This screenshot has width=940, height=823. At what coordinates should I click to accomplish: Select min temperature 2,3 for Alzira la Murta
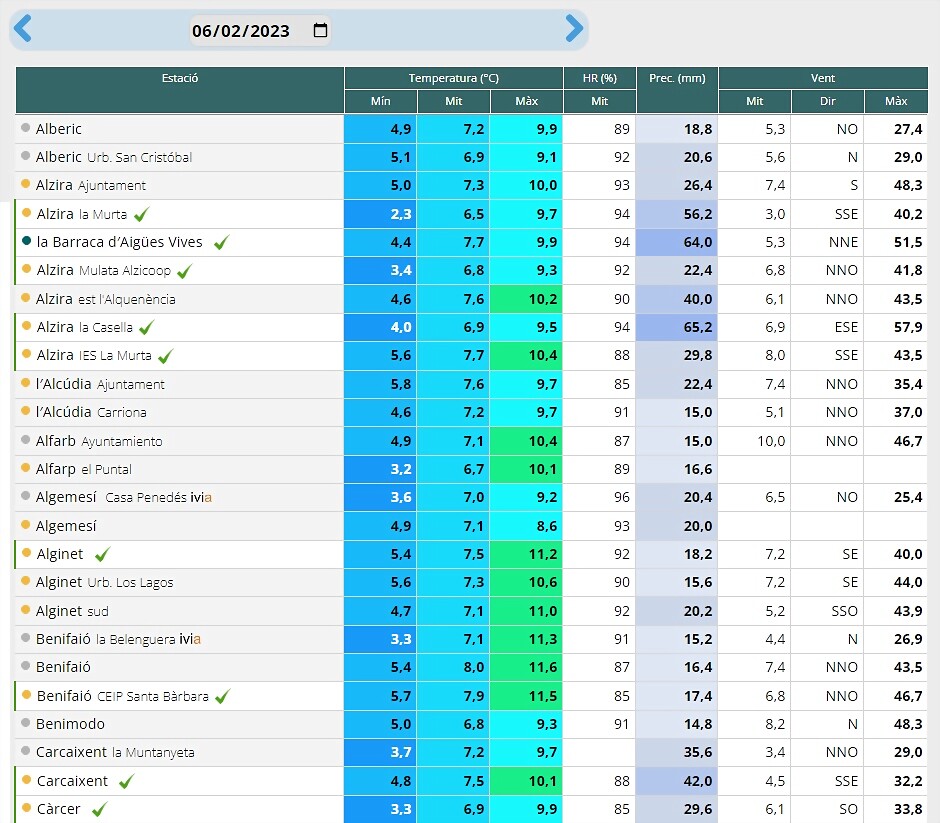tap(380, 214)
